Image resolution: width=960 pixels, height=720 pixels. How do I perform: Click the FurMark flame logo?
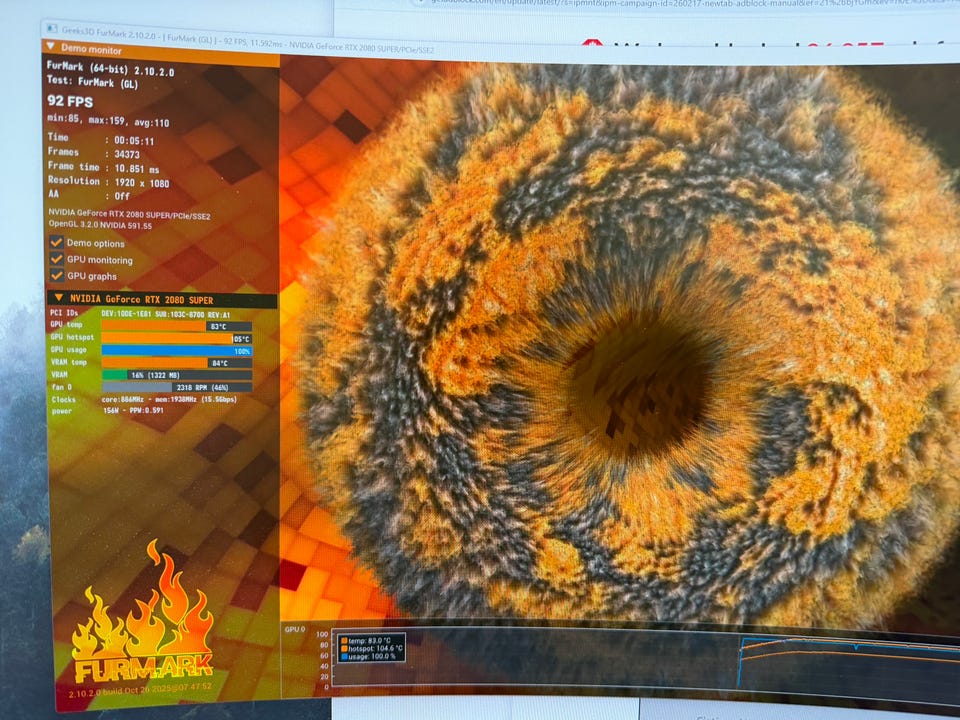(x=143, y=612)
